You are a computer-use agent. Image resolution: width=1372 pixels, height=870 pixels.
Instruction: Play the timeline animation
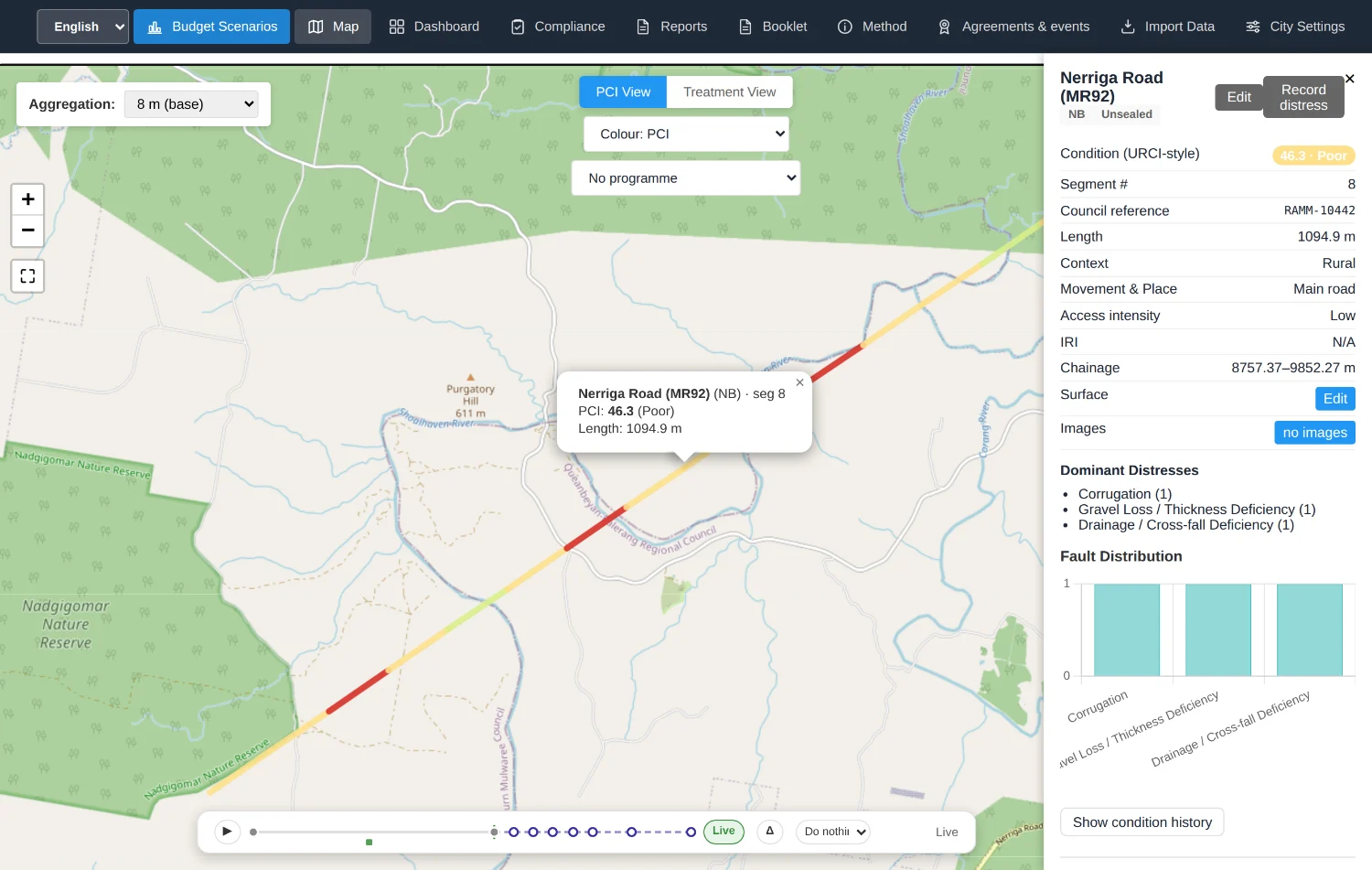[x=227, y=832]
